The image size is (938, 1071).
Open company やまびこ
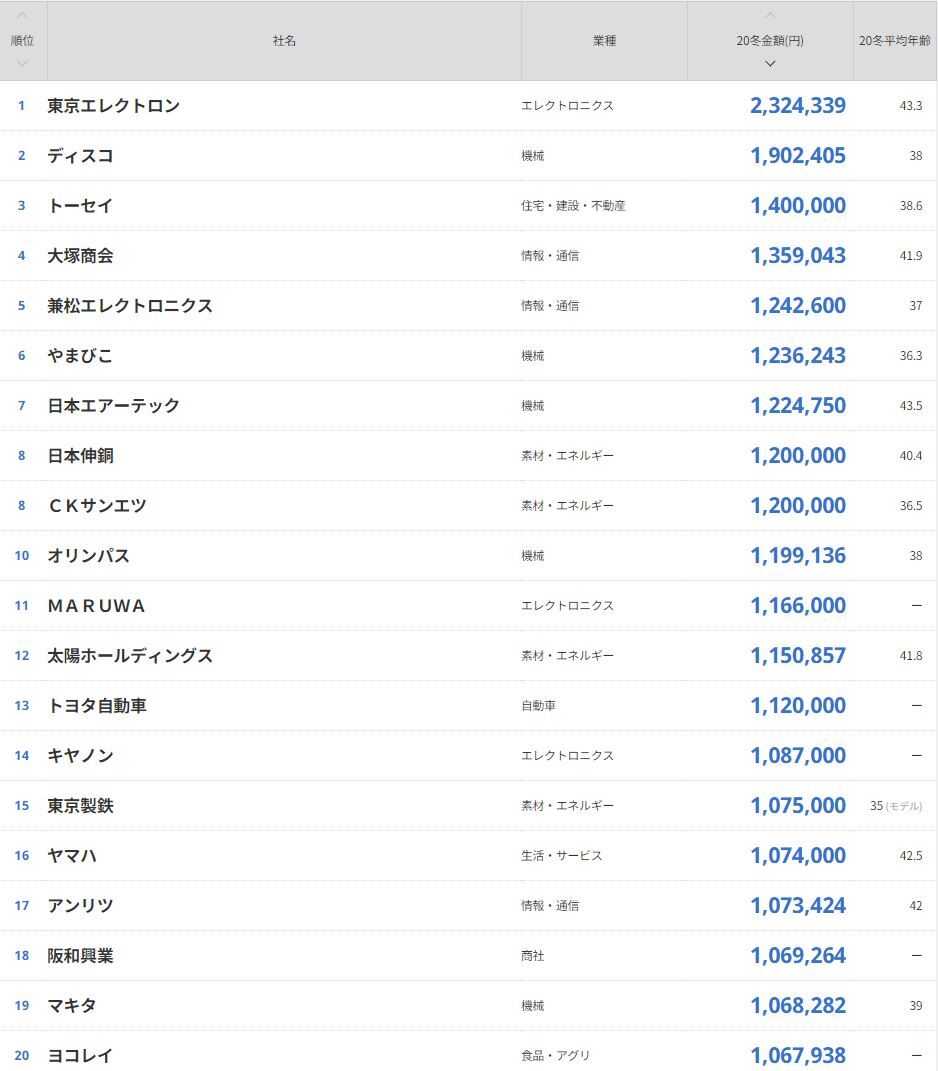point(80,355)
